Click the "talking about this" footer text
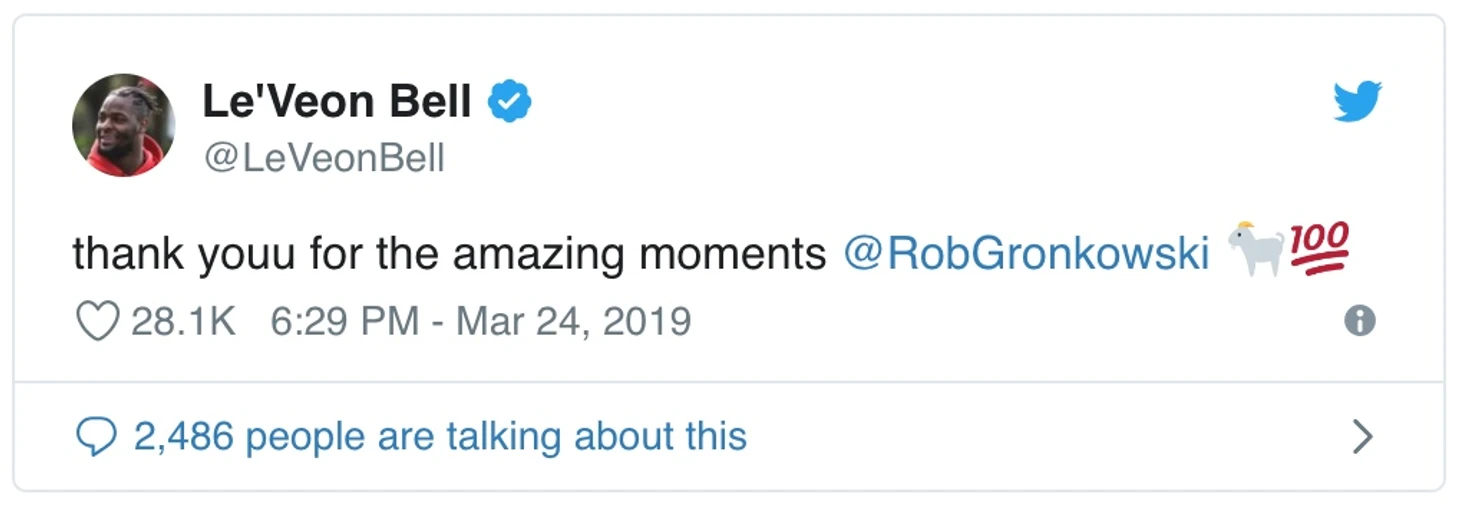The image size is (1460, 508). (596, 437)
